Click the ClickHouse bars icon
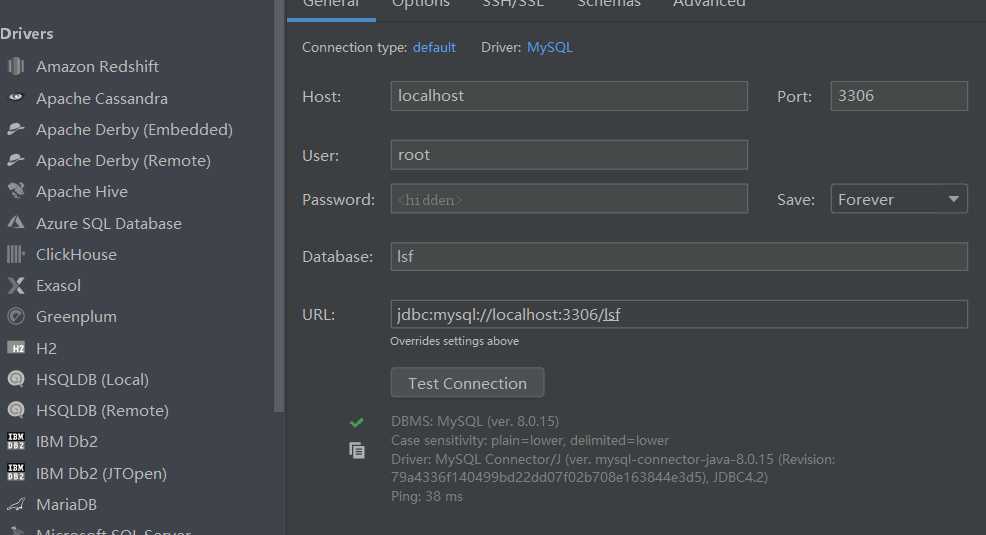The height and width of the screenshot is (535, 986). (16, 254)
